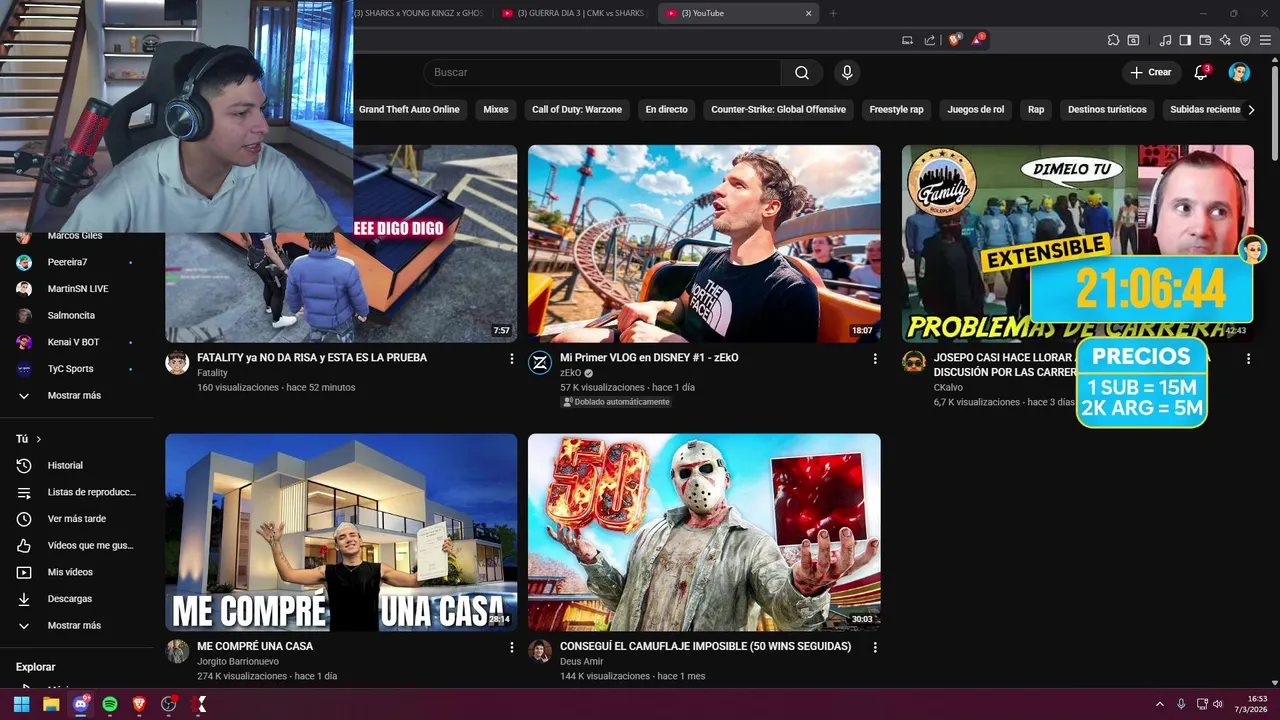Click the install app icon in address bar
The image size is (1280, 720).
[x=907, y=40]
